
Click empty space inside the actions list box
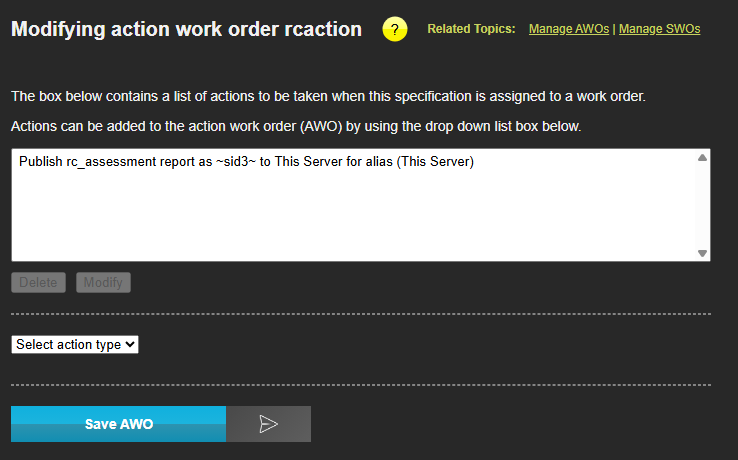pos(350,220)
